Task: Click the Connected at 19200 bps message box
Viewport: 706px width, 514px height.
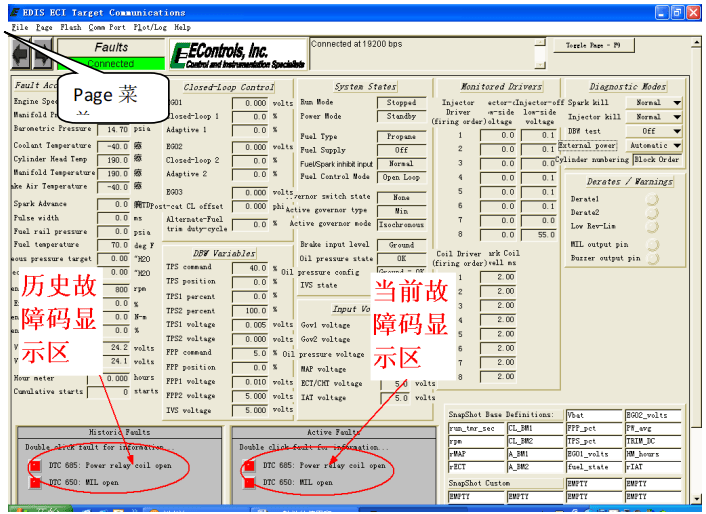Action: (x=422, y=54)
